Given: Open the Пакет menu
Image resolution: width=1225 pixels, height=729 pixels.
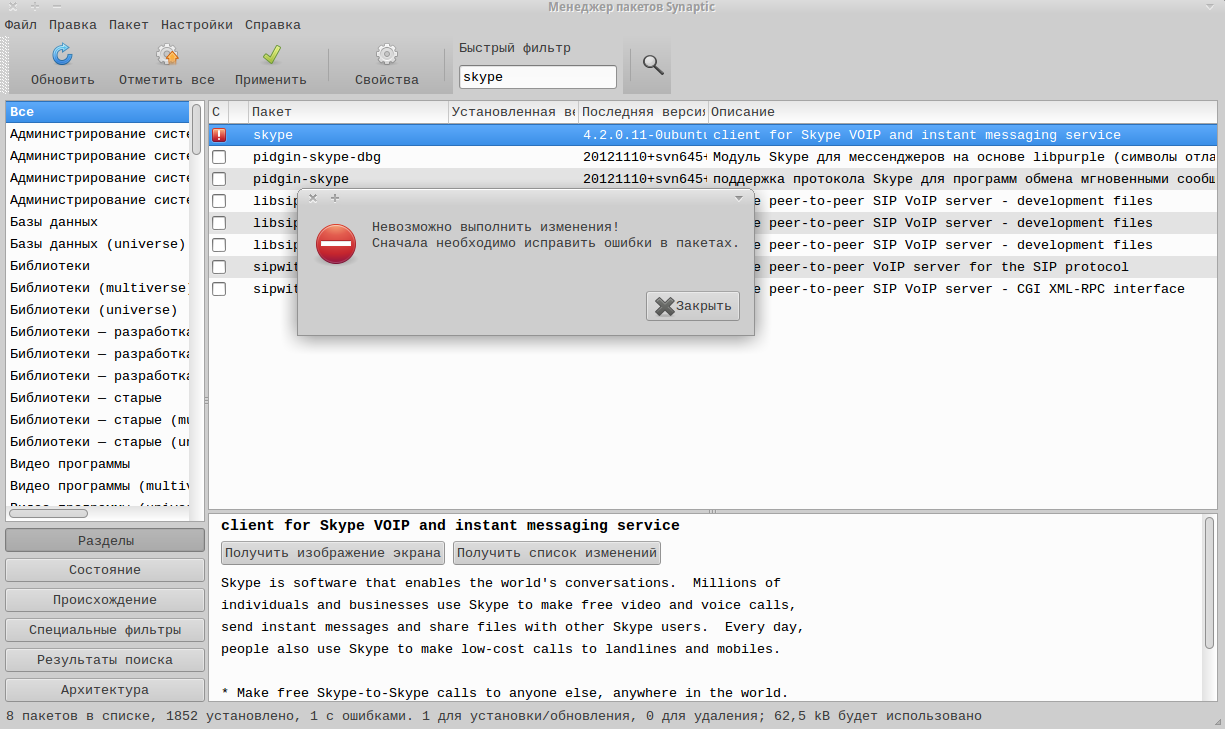Looking at the screenshot, I should tap(128, 24).
